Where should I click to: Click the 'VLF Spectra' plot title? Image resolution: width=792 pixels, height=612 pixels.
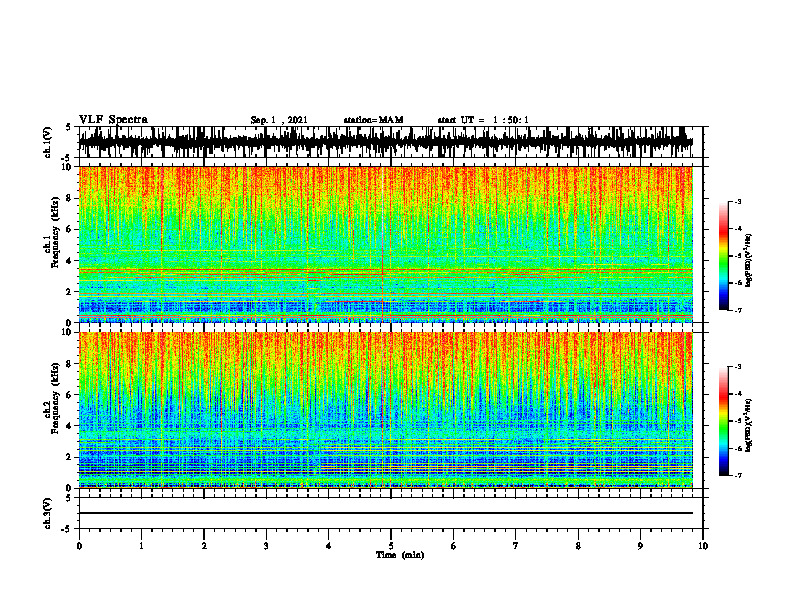point(113,120)
